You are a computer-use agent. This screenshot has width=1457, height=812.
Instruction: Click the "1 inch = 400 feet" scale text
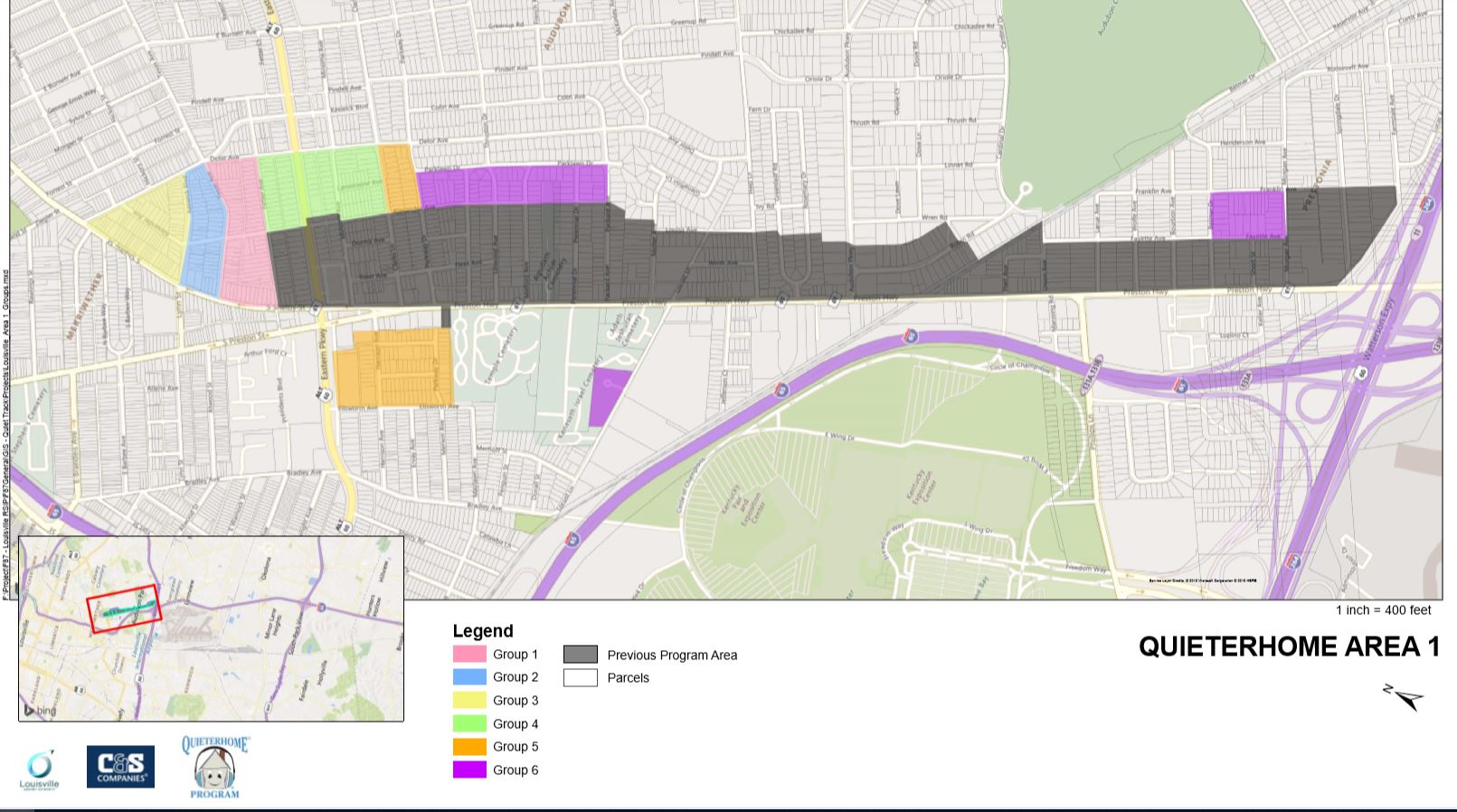tap(1383, 610)
